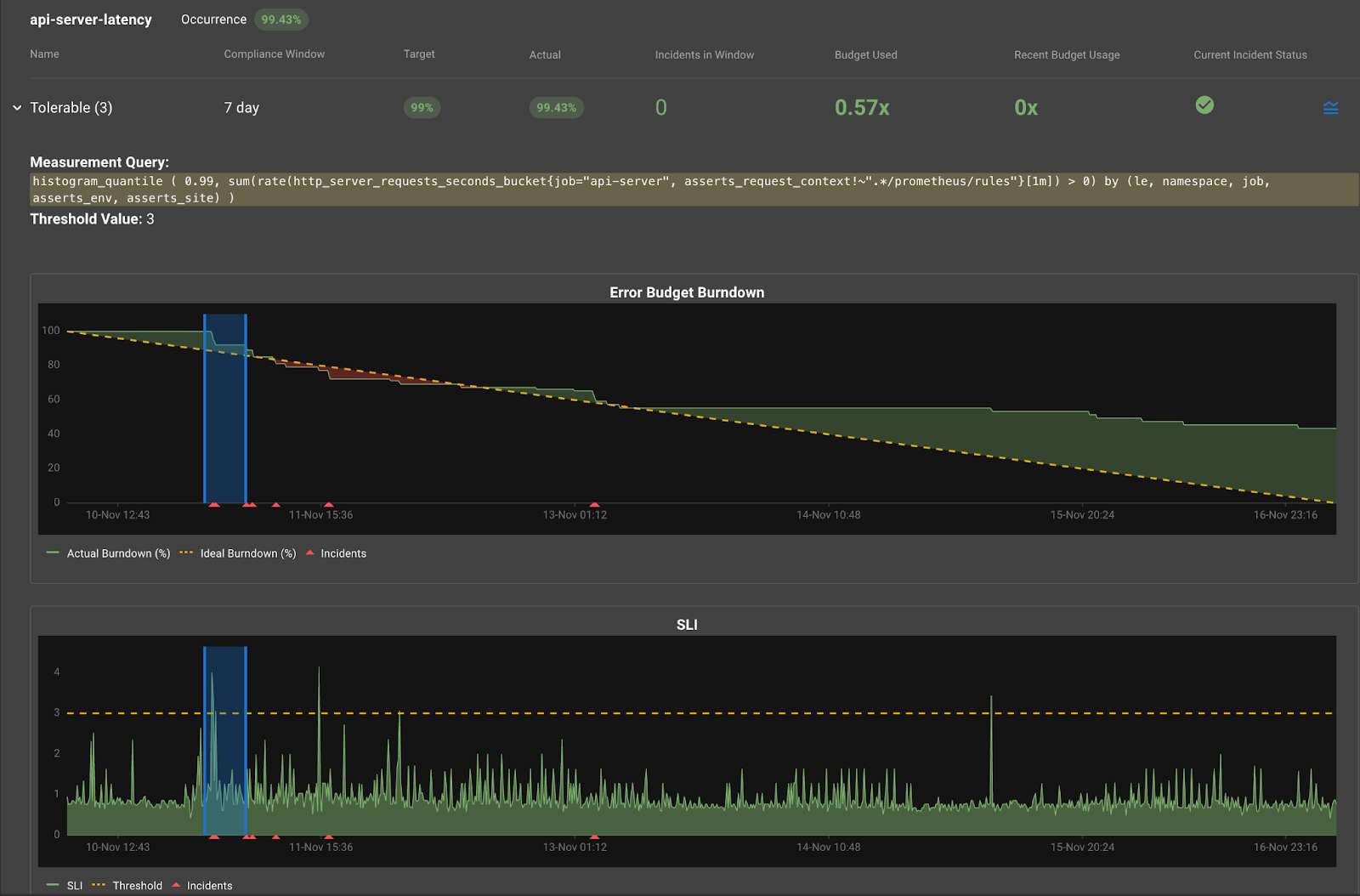Click the blue highlighted time range in Burndown chart
The image size is (1360, 896).
[225, 408]
